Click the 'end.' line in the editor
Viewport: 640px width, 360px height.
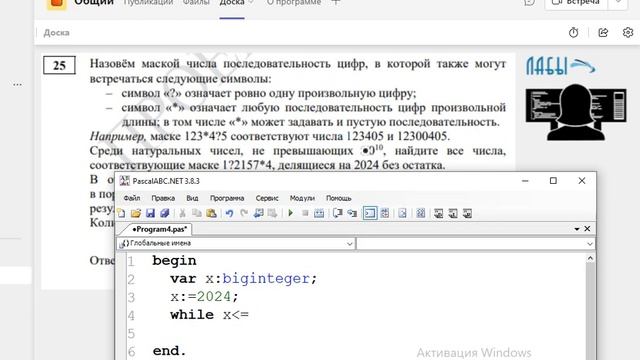169,351
